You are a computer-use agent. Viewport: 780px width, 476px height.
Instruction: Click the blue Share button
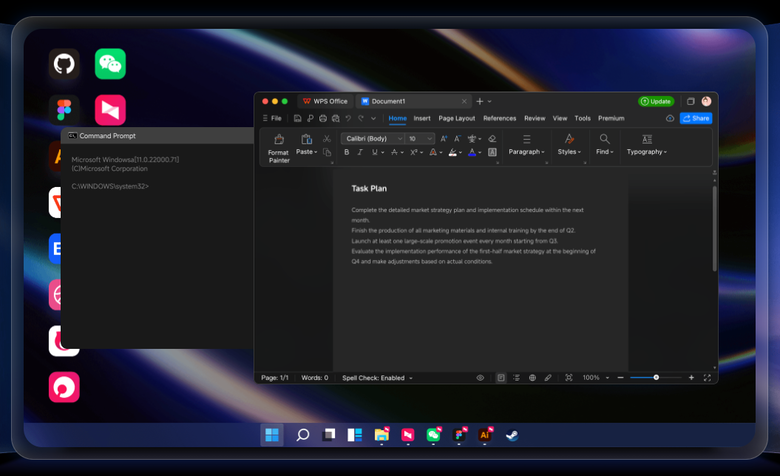pos(696,118)
